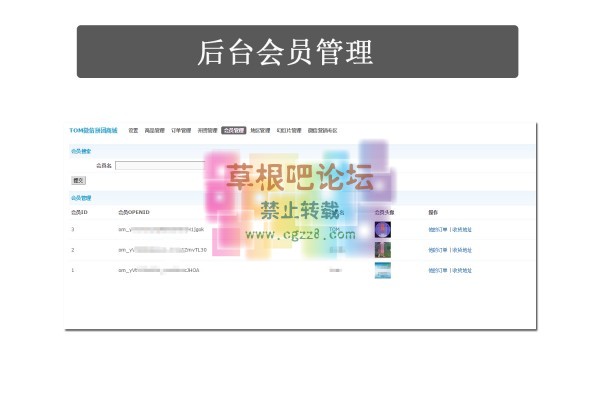Open 幻灯片管理 in the navigation
The image size is (600, 400).
pyautogui.click(x=289, y=131)
